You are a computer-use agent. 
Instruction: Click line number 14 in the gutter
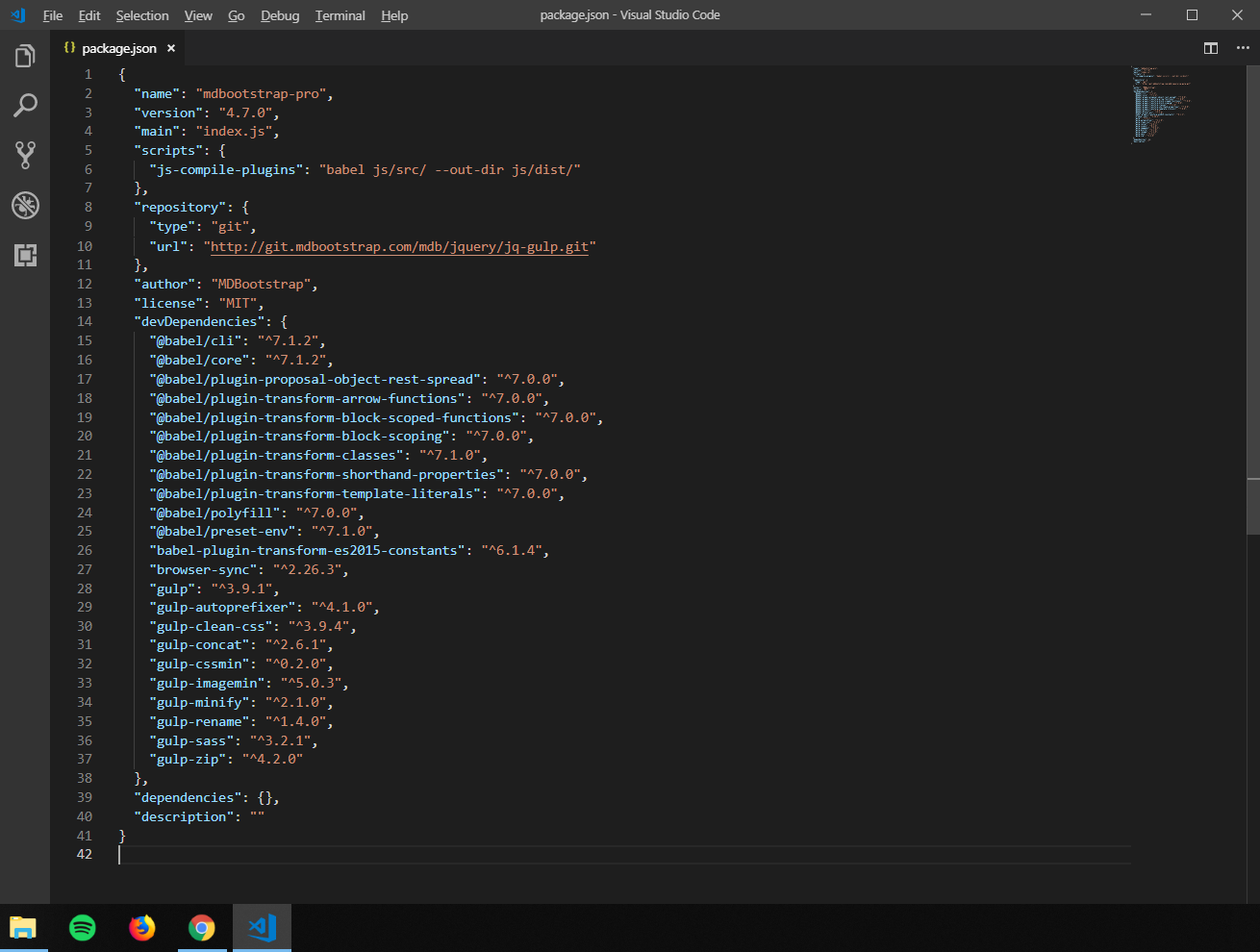coord(85,322)
